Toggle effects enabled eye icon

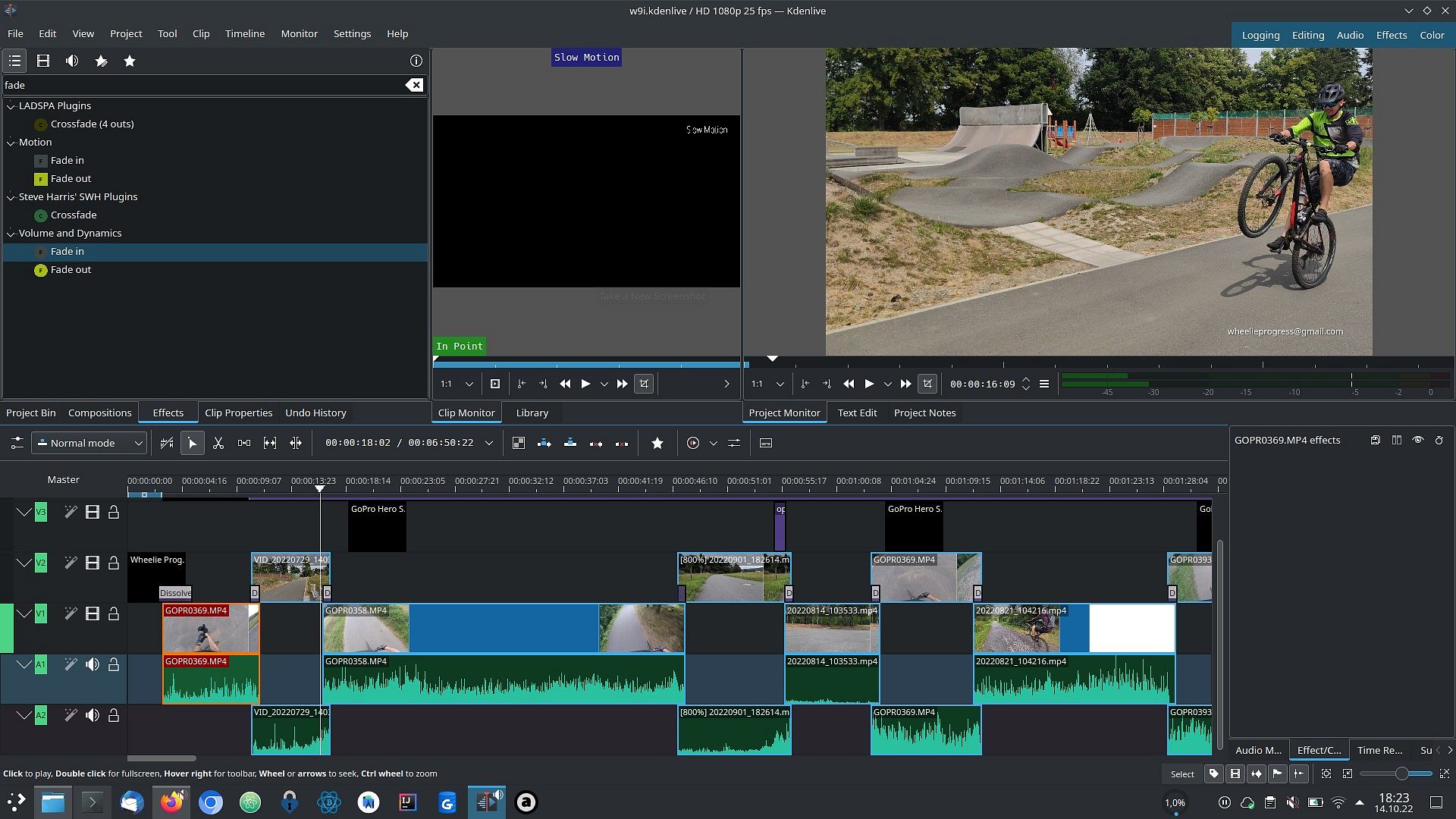[x=1417, y=441]
